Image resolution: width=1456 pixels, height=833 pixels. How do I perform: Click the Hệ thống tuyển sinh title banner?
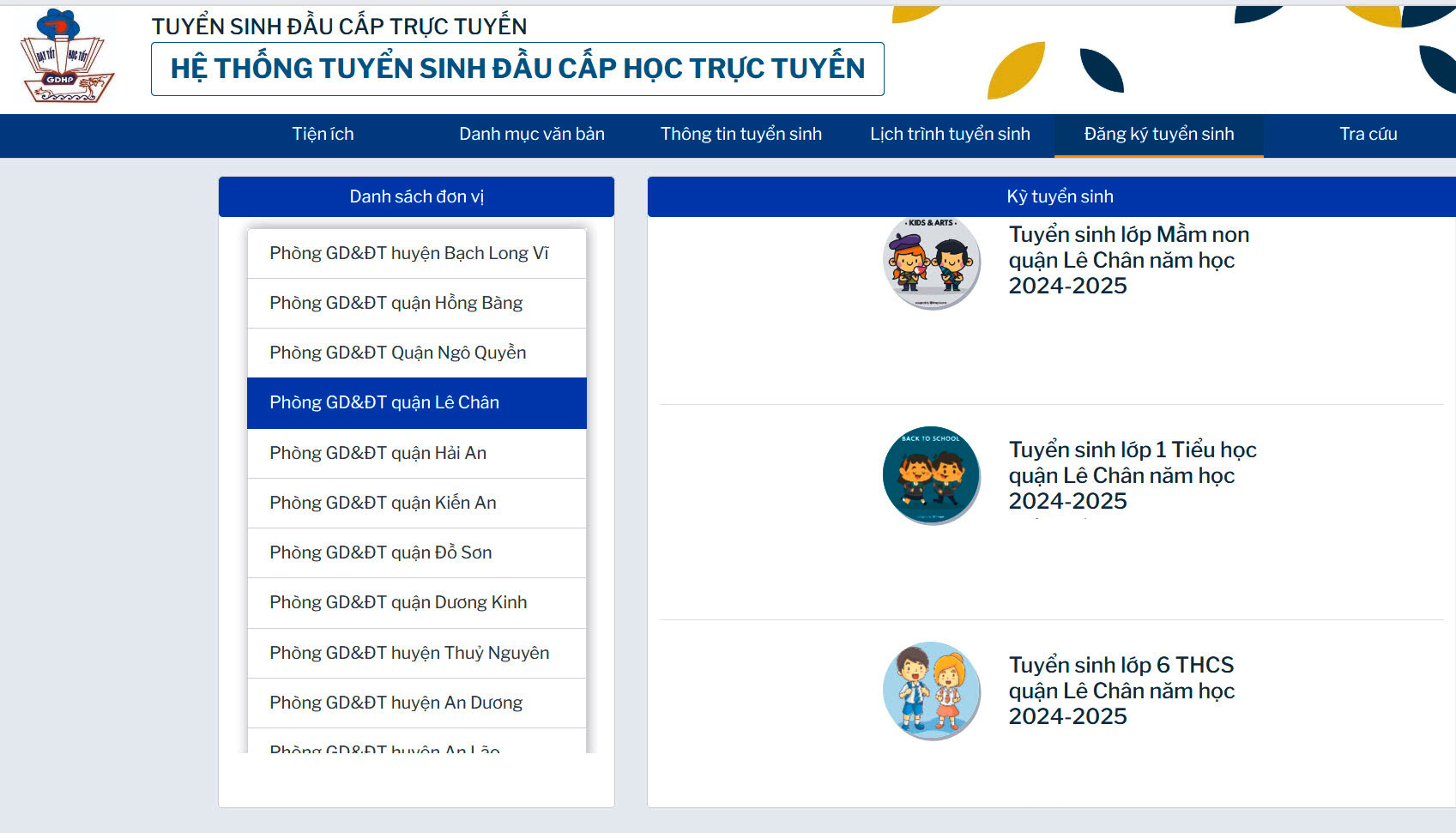[517, 69]
